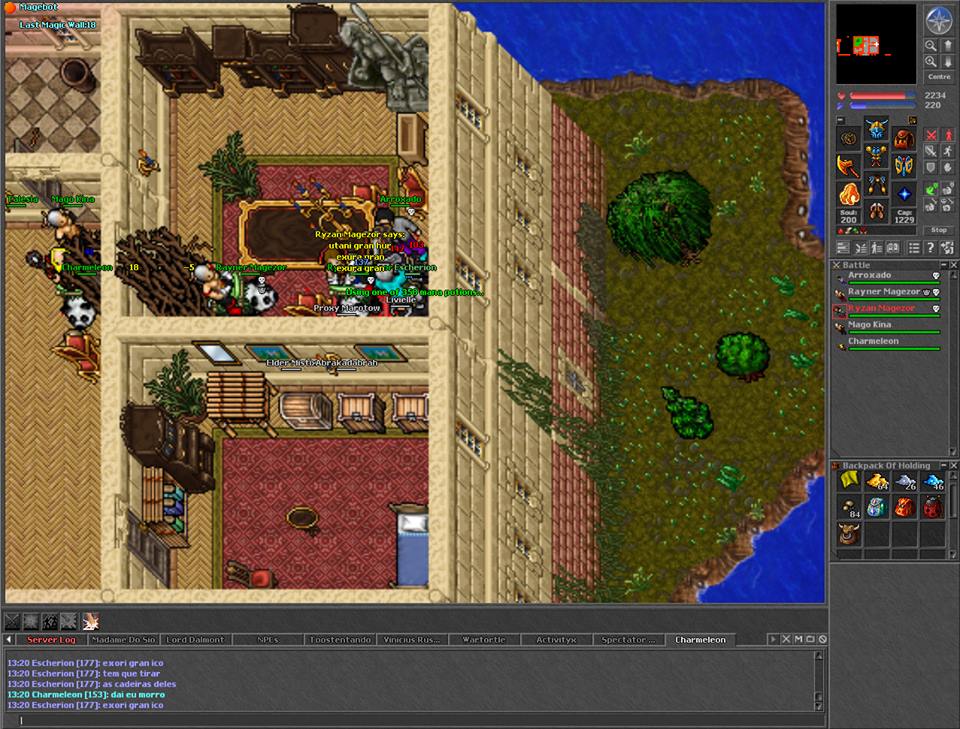Switch to Lord Dalmont chat tab
The image size is (960, 729).
(x=195, y=640)
